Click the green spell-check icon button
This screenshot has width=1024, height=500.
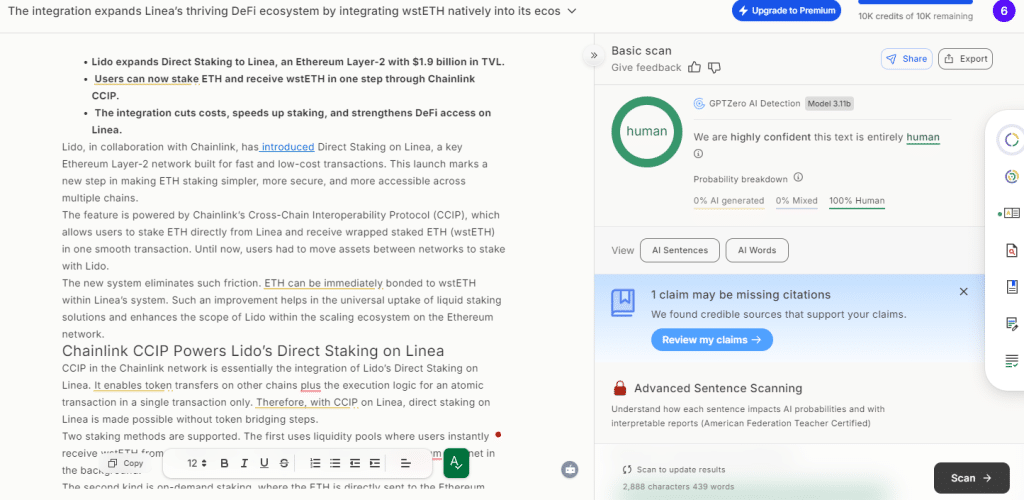point(456,463)
